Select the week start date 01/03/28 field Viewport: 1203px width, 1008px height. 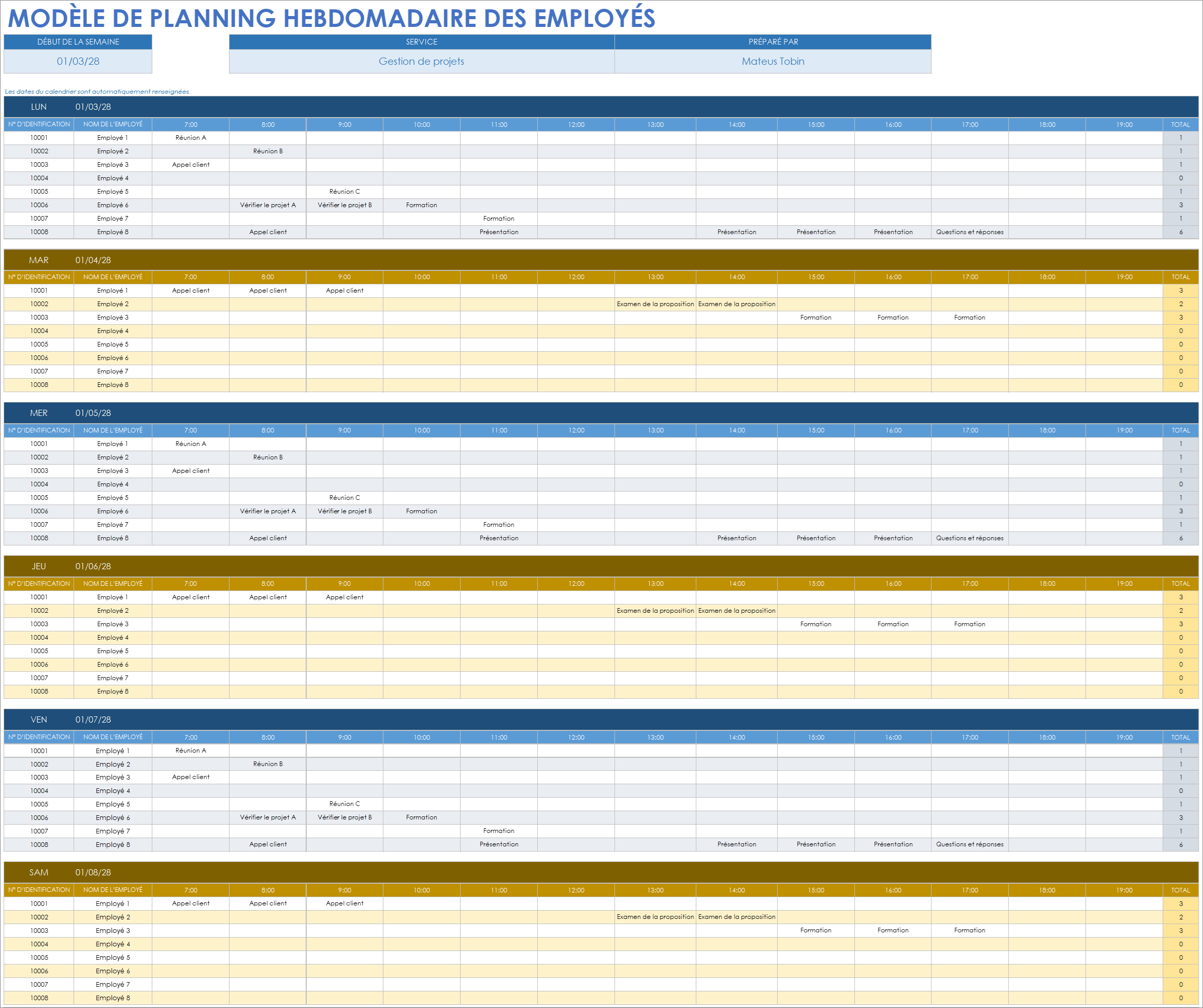click(78, 61)
